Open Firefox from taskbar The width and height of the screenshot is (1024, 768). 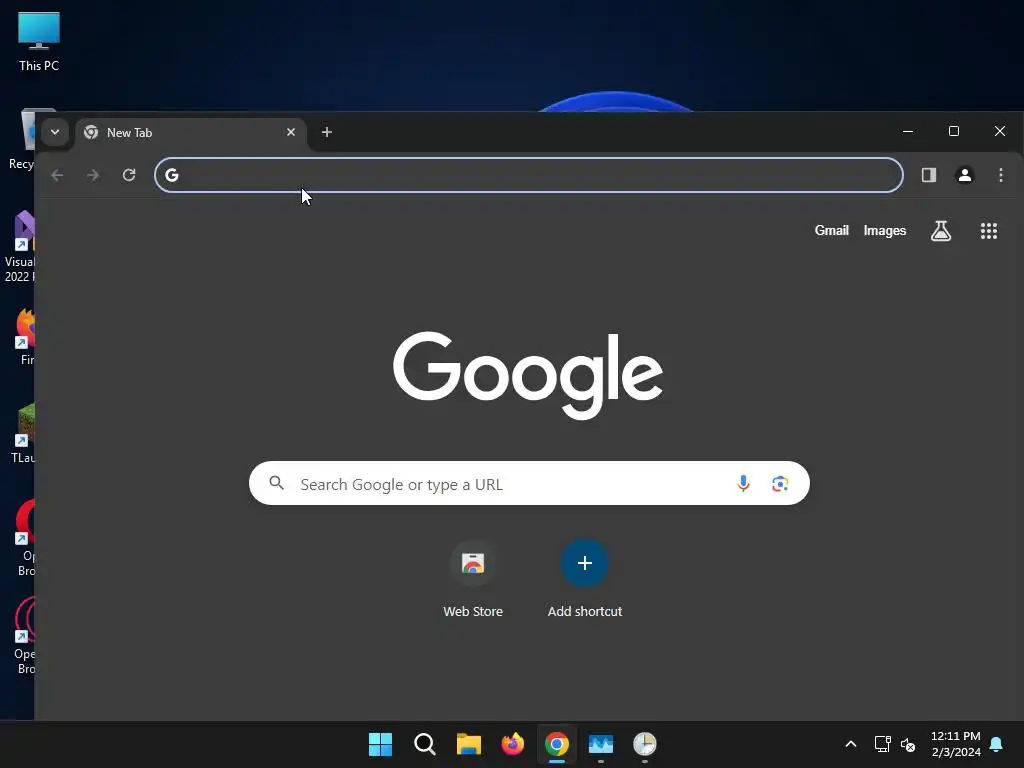coord(513,744)
